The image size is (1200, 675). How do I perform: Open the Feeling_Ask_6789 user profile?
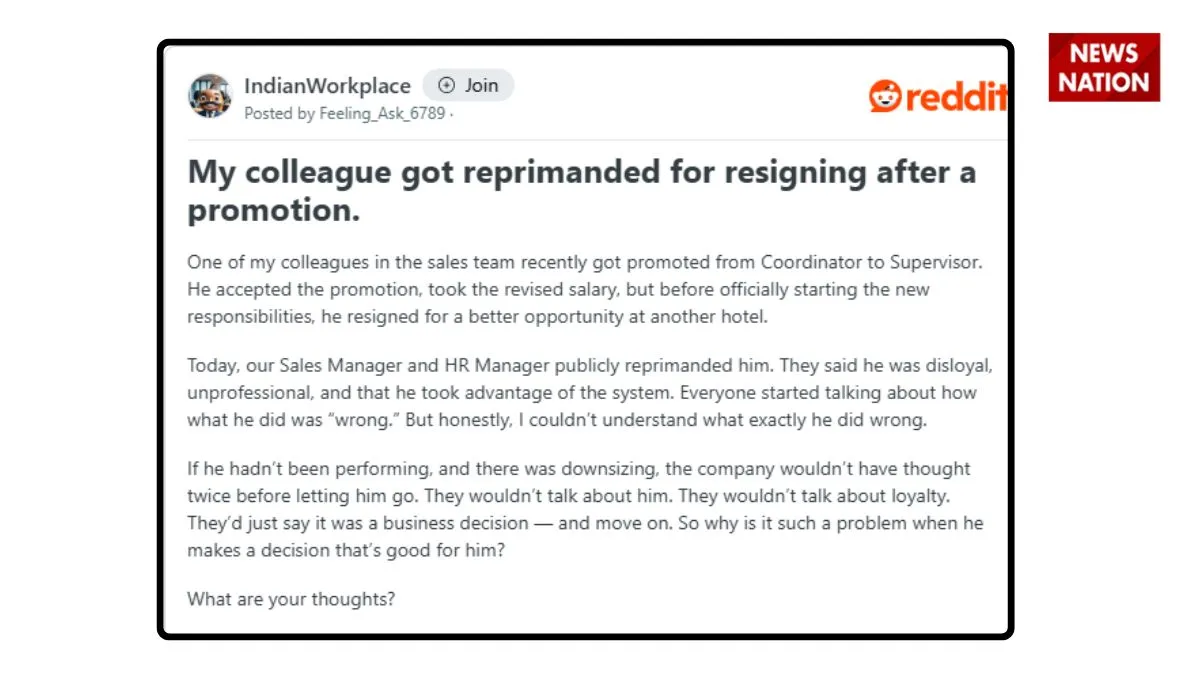click(382, 113)
